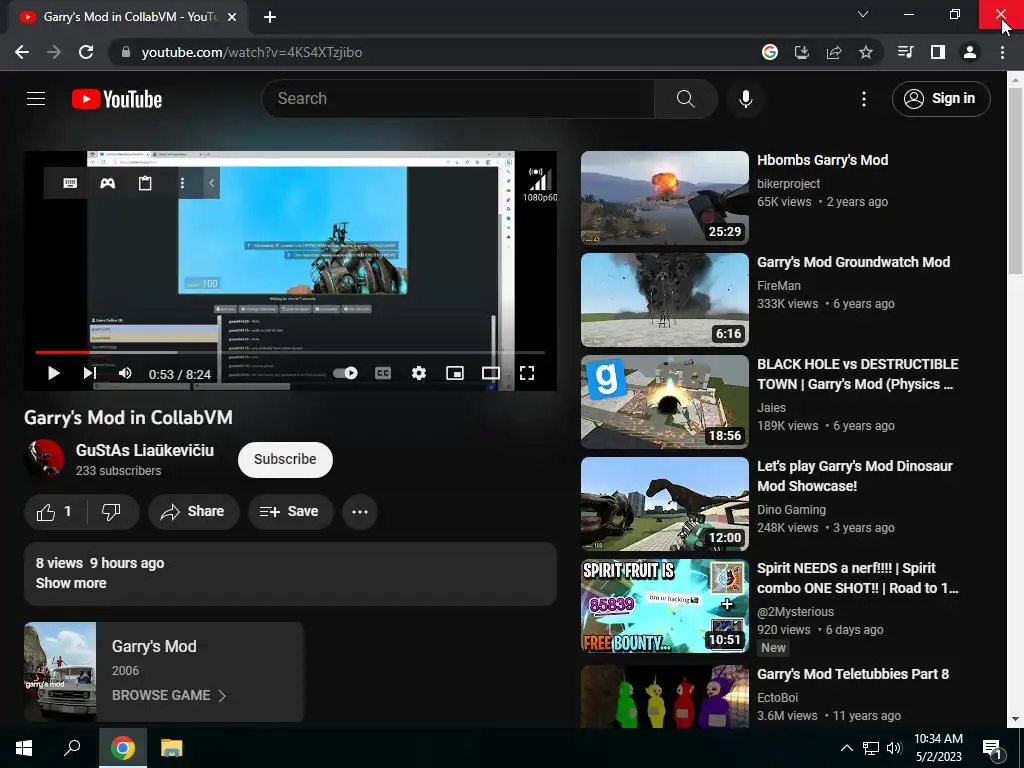The height and width of the screenshot is (768, 1024).
Task: Open Garry's Mod Groundwatch Mod title
Action: (853, 263)
